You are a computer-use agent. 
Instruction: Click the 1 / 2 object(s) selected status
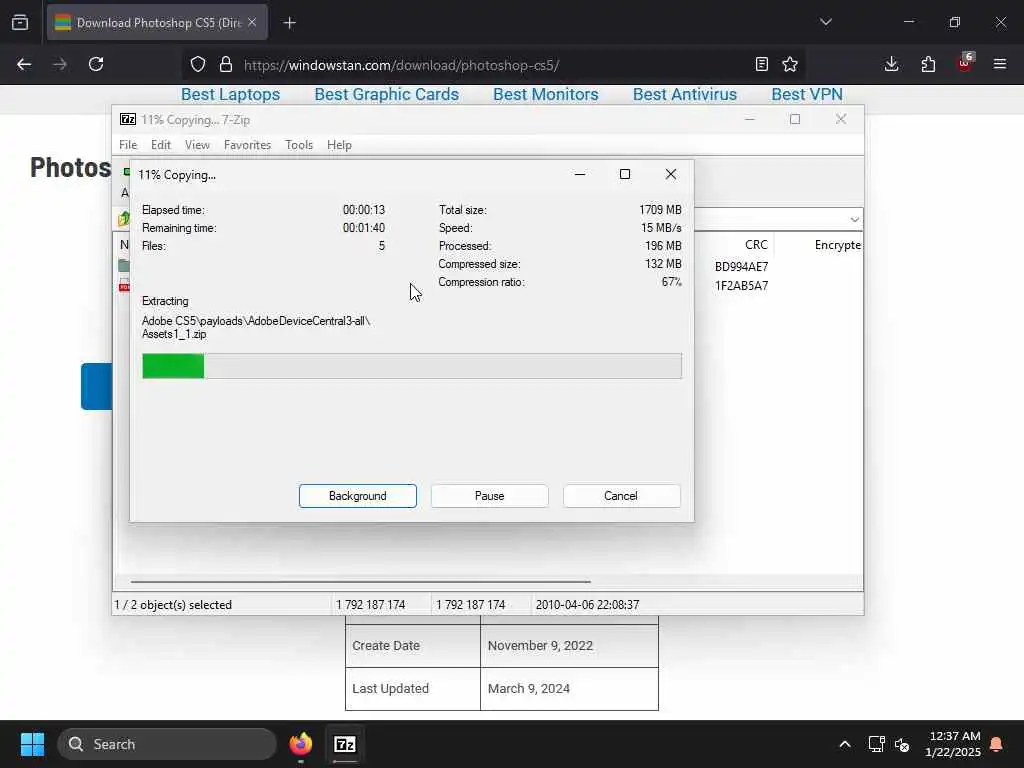(x=173, y=605)
